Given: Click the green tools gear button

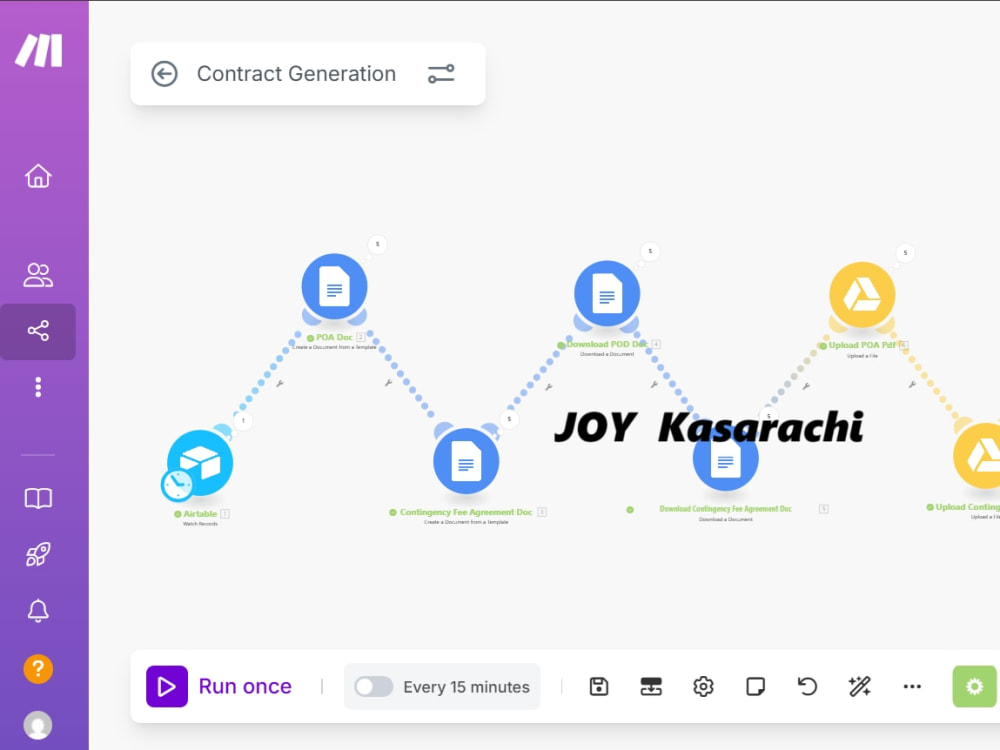Looking at the screenshot, I should click(974, 687).
